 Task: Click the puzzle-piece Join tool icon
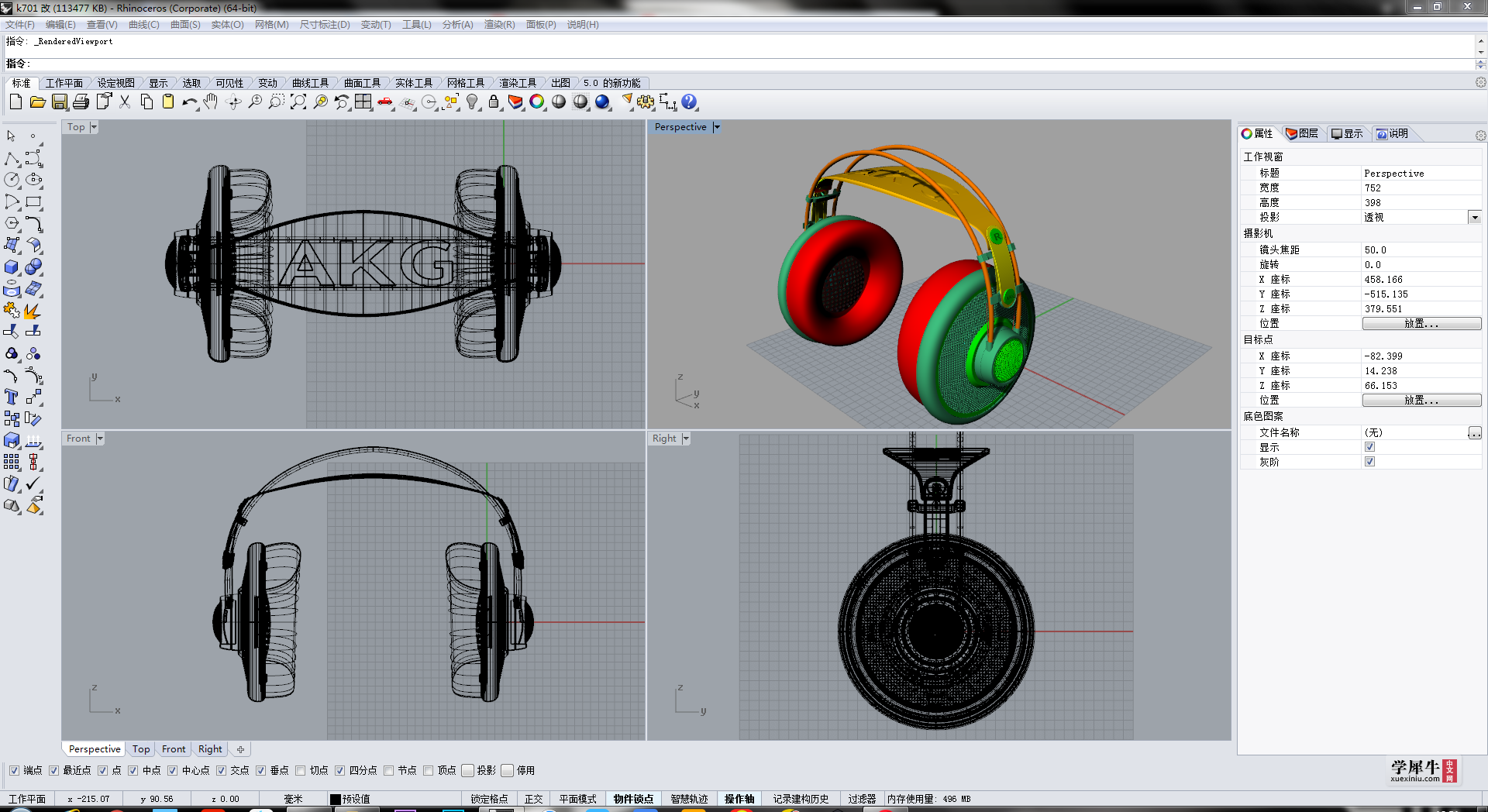click(x=12, y=311)
